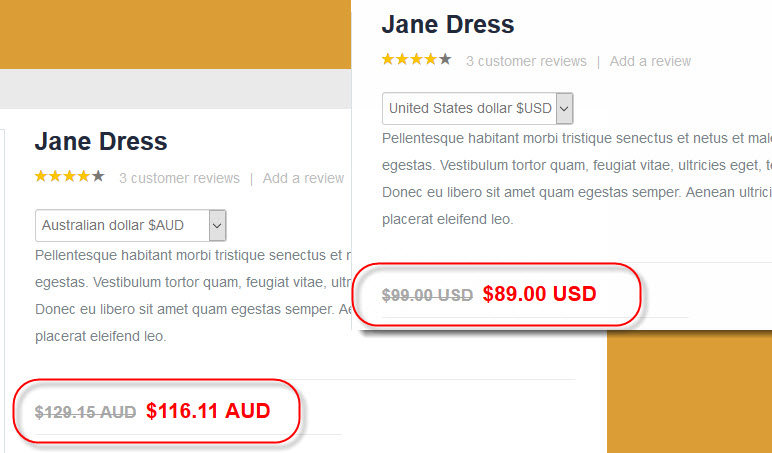The width and height of the screenshot is (772, 453).
Task: Open 3 customer reviews in AUD listing
Action: (179, 178)
